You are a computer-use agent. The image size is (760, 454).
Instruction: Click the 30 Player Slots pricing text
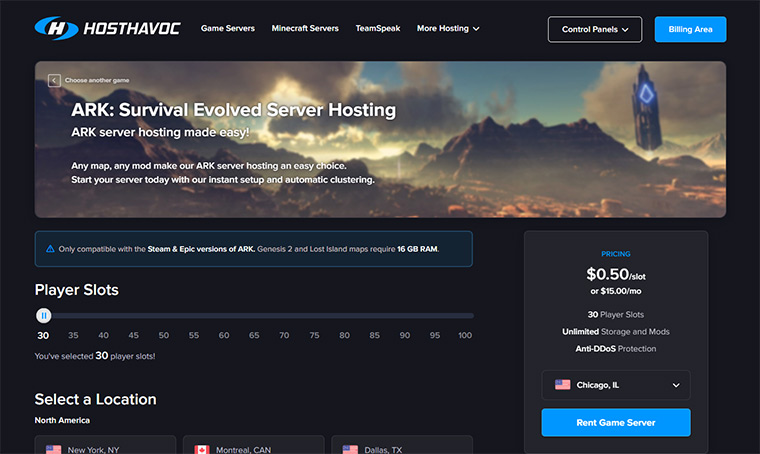pyautogui.click(x=616, y=314)
